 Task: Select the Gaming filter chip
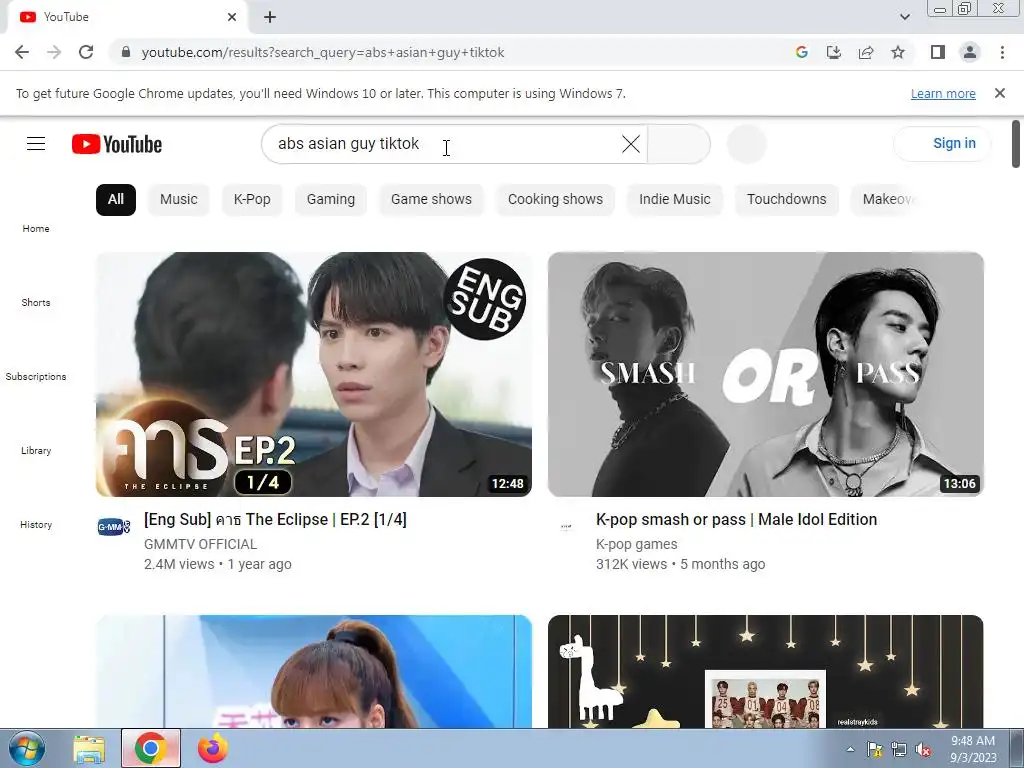click(x=330, y=199)
